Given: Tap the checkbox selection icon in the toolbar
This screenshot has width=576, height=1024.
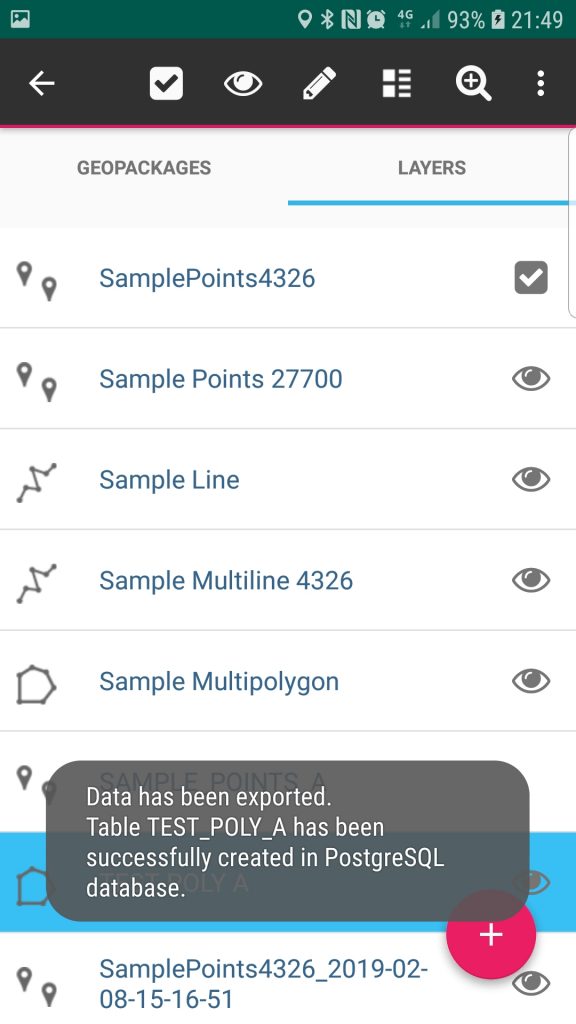Looking at the screenshot, I should tap(166, 83).
